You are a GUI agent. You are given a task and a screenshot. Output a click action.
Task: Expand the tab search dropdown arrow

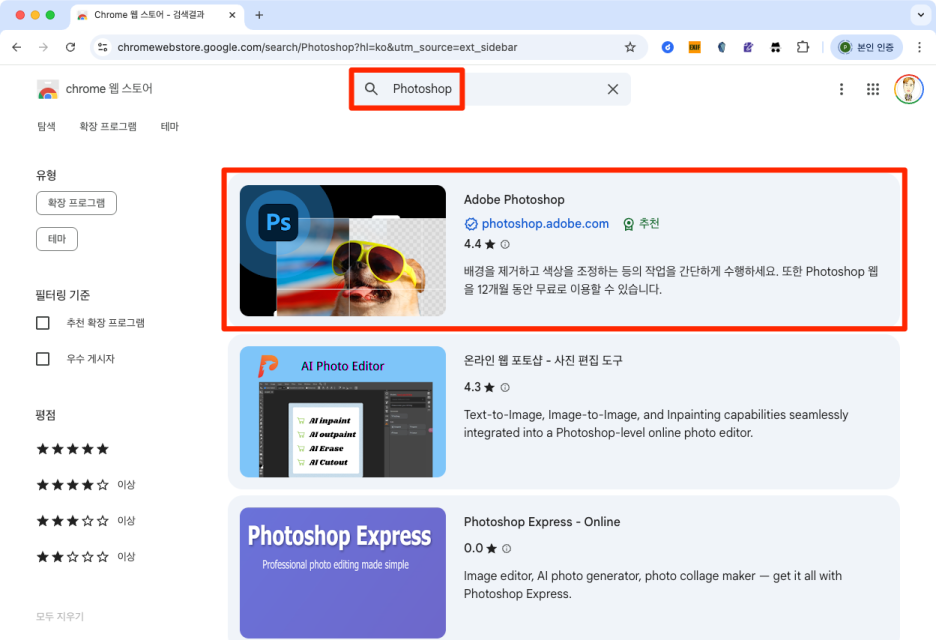[920, 15]
